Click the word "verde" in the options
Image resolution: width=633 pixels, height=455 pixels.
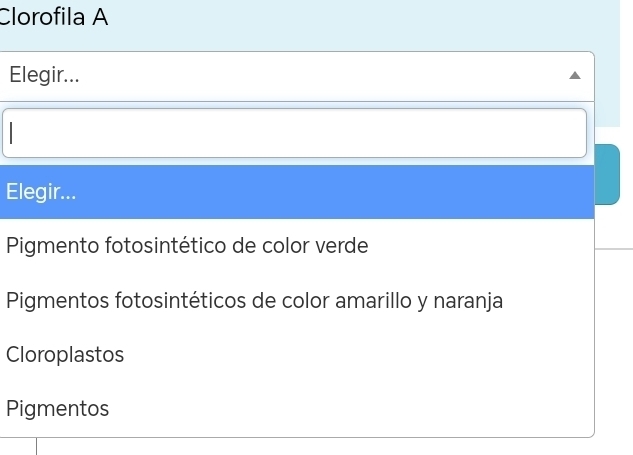(x=342, y=246)
